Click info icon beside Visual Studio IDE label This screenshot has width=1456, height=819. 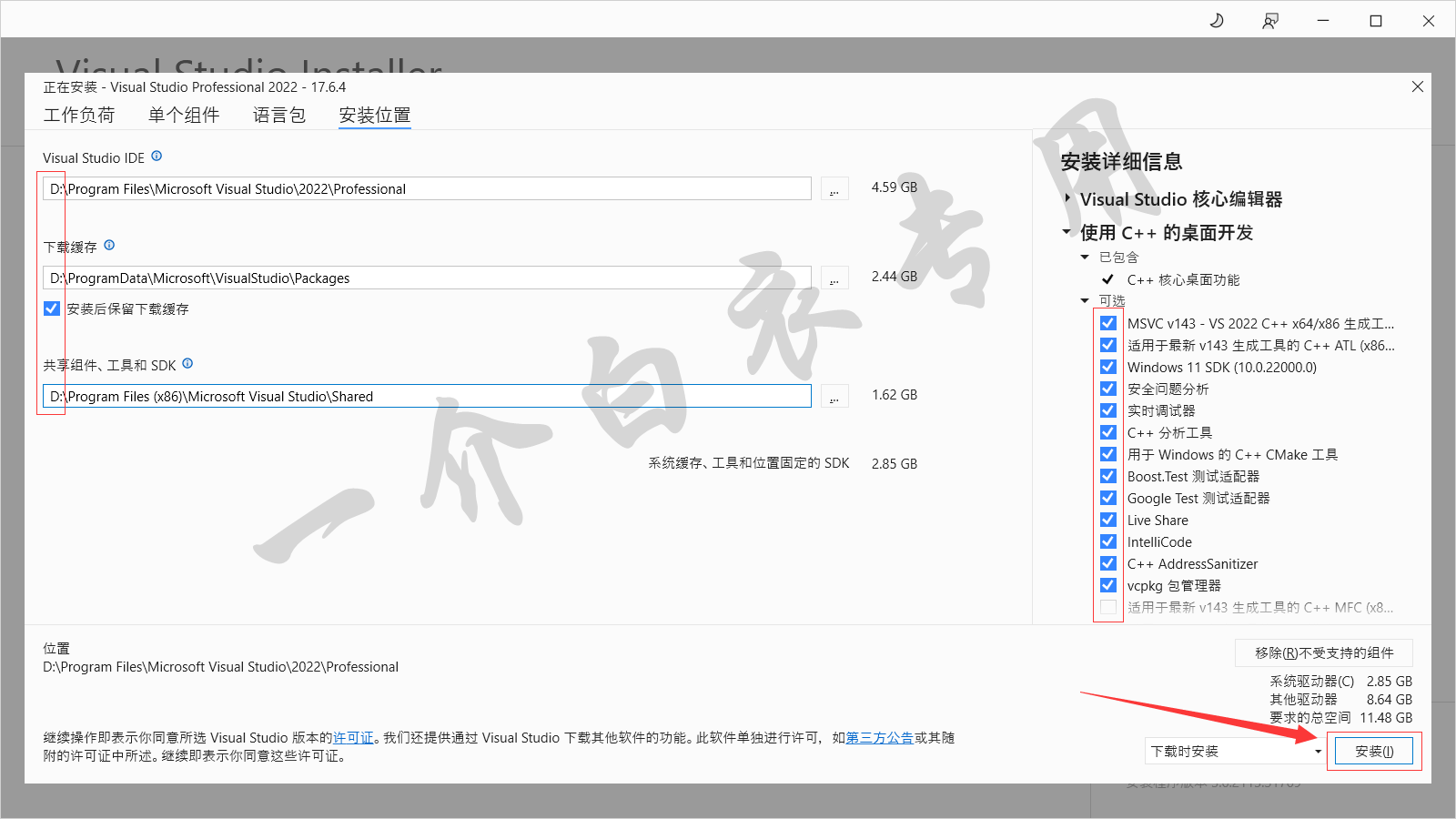pyautogui.click(x=157, y=157)
